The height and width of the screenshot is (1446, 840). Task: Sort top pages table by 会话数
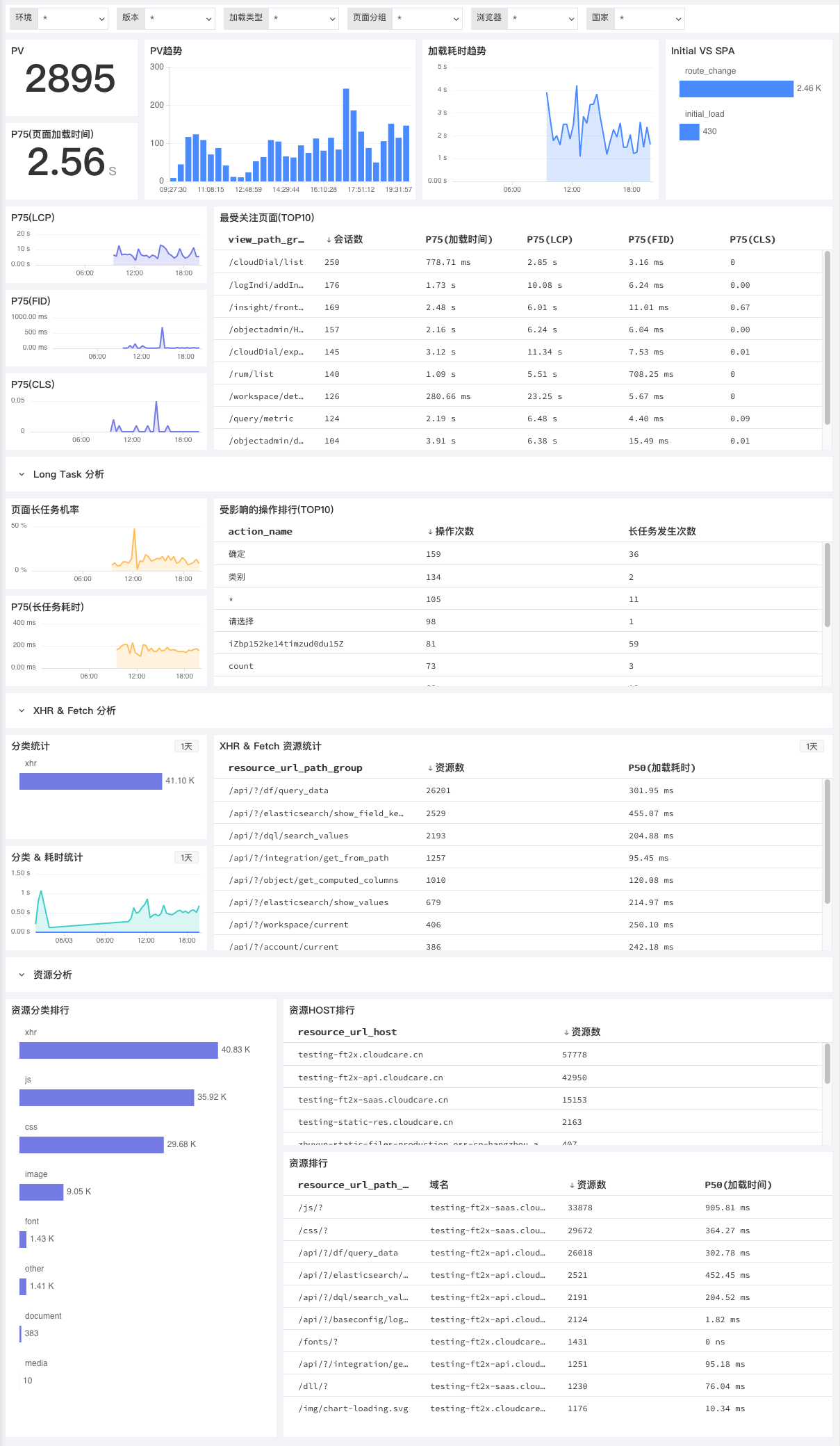click(x=345, y=239)
